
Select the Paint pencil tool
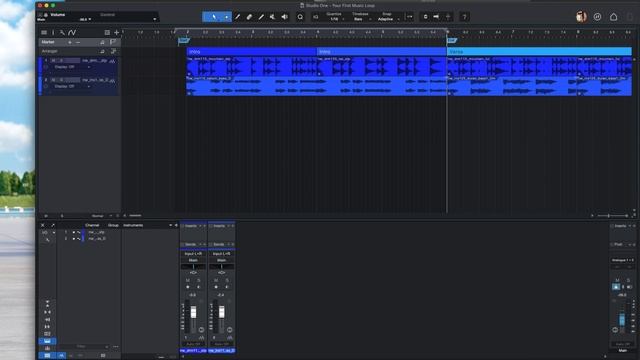click(x=261, y=17)
